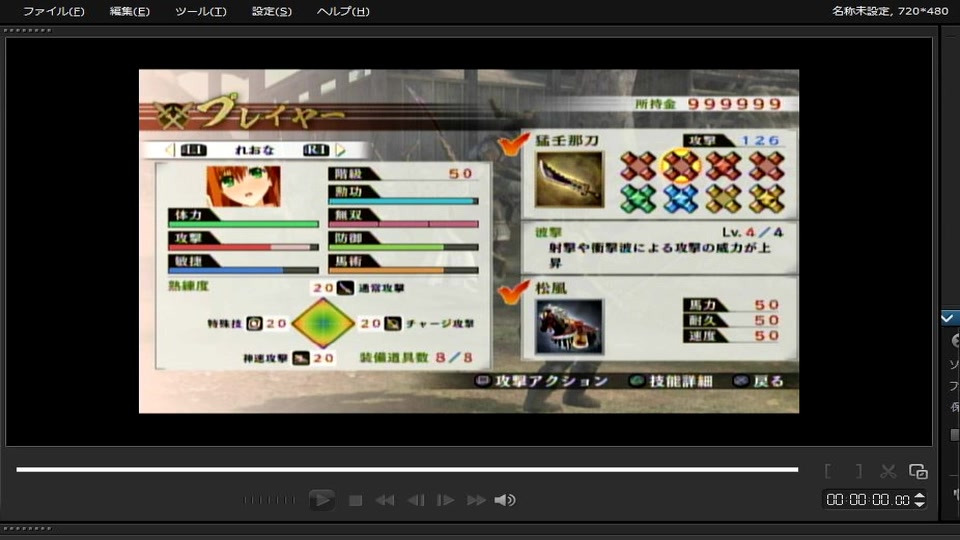
Task: Step forward one frame with Next frame
Action: click(x=446, y=501)
